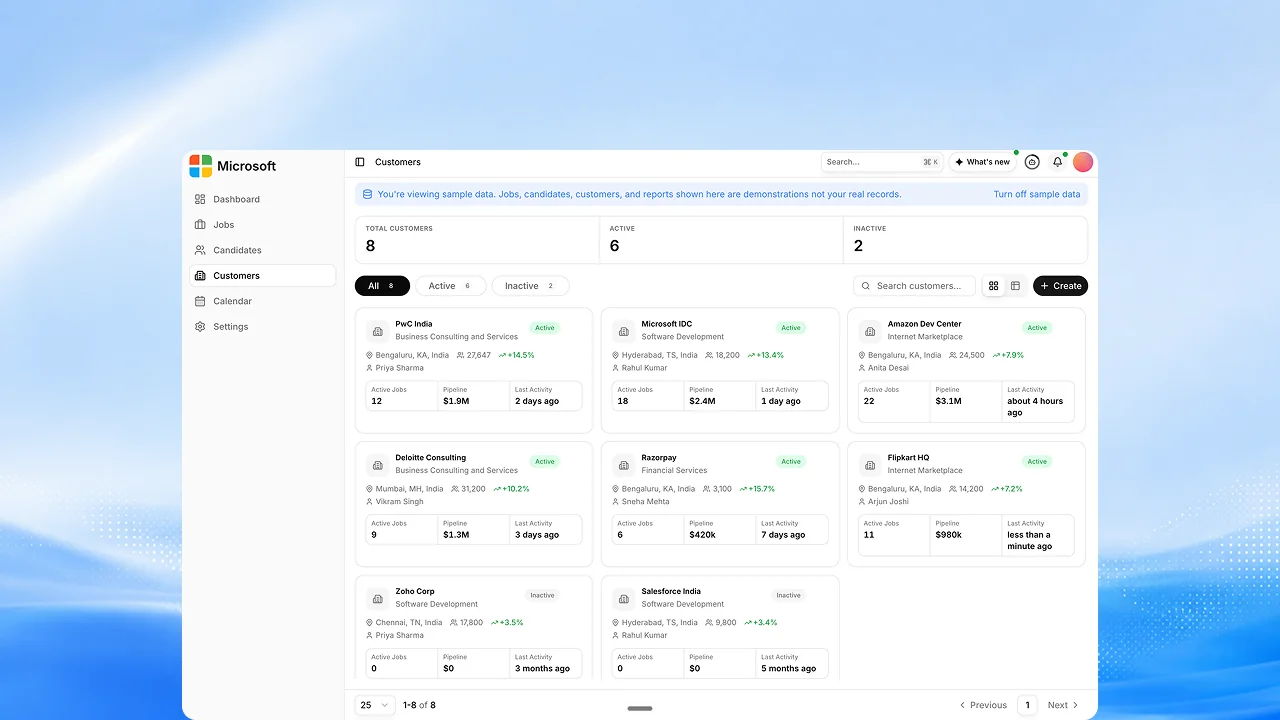This screenshot has height=720, width=1280.
Task: Click the Settings gear icon
Action: click(x=200, y=327)
